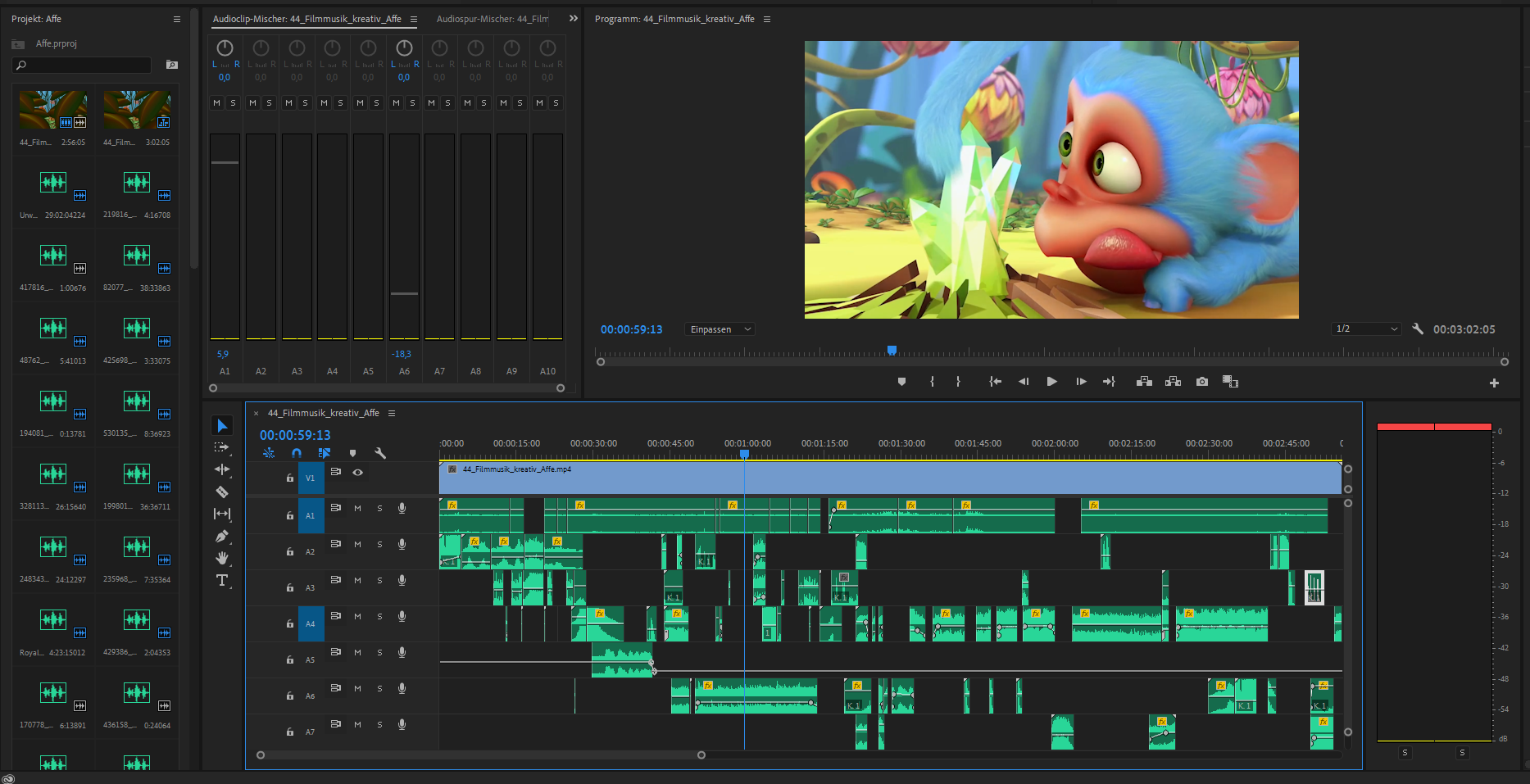Viewport: 1530px width, 784px height.
Task: Select first 44_Film sequence thumbnail
Action: [x=53, y=110]
